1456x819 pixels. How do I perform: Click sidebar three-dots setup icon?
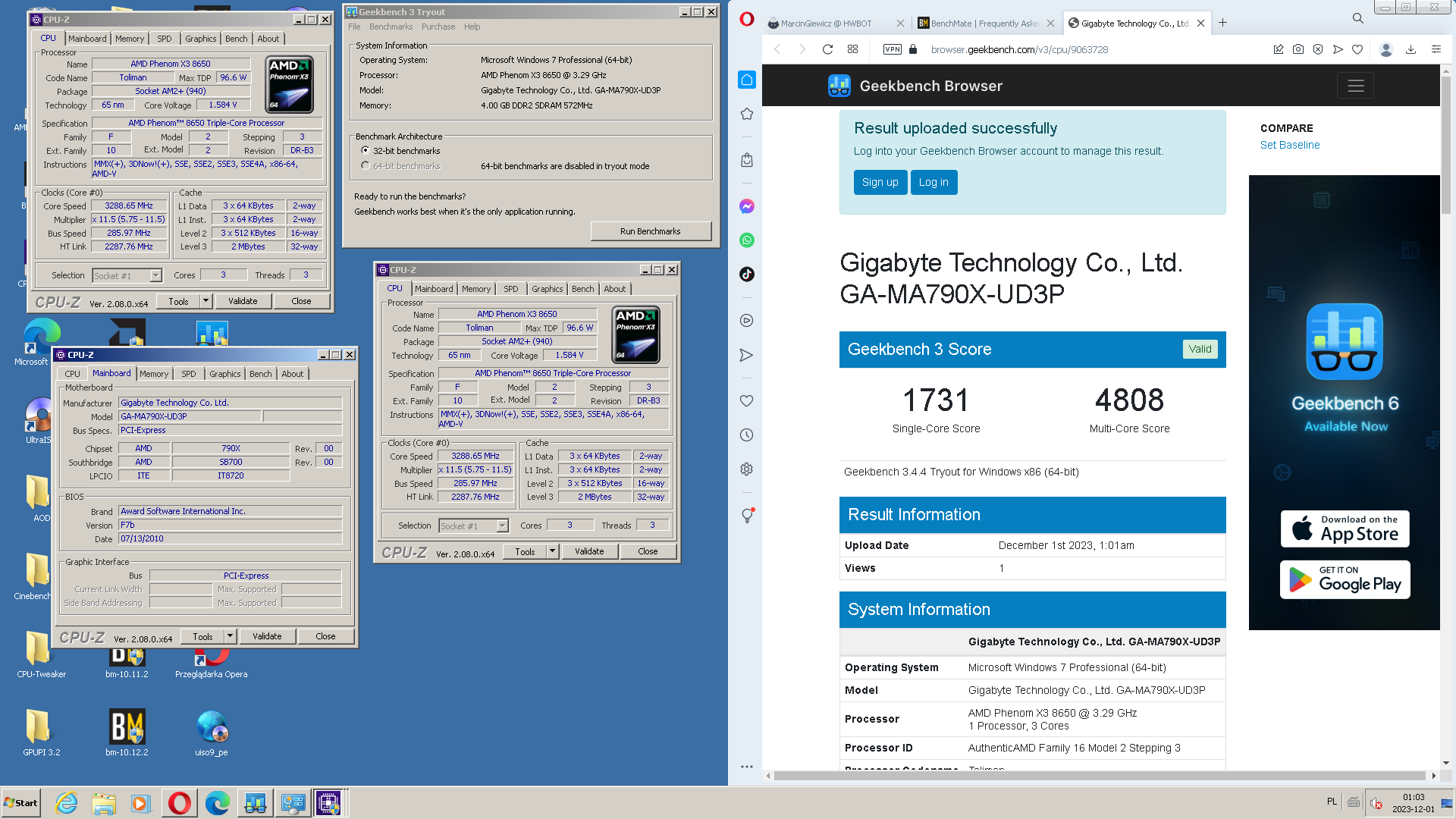[747, 767]
